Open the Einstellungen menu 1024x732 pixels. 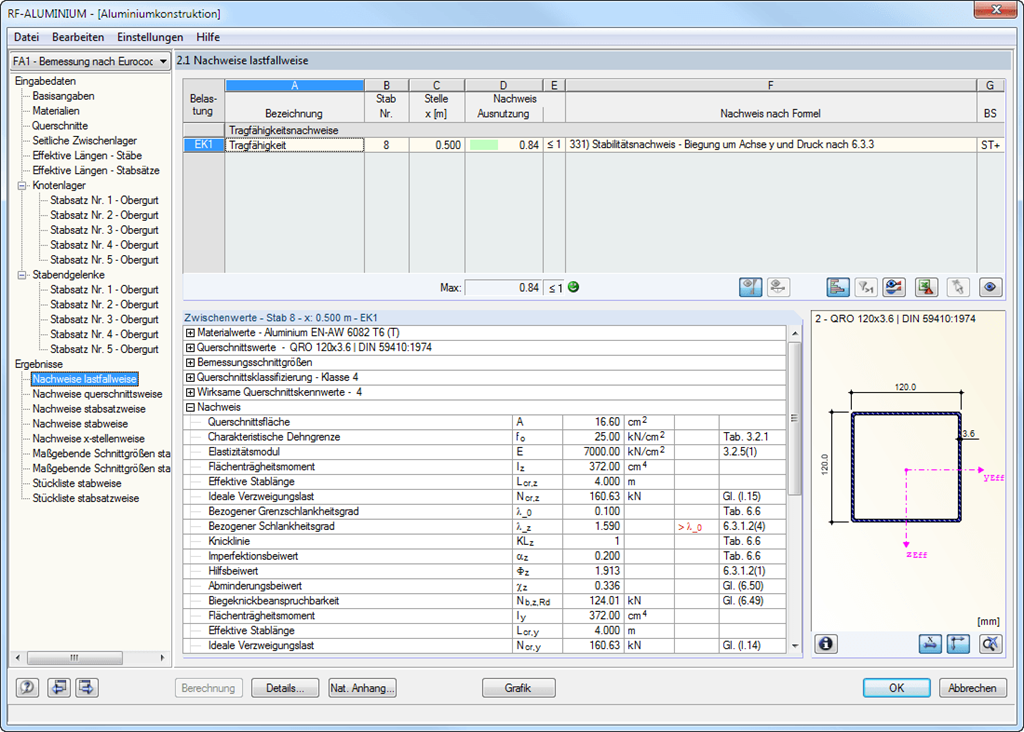150,37
